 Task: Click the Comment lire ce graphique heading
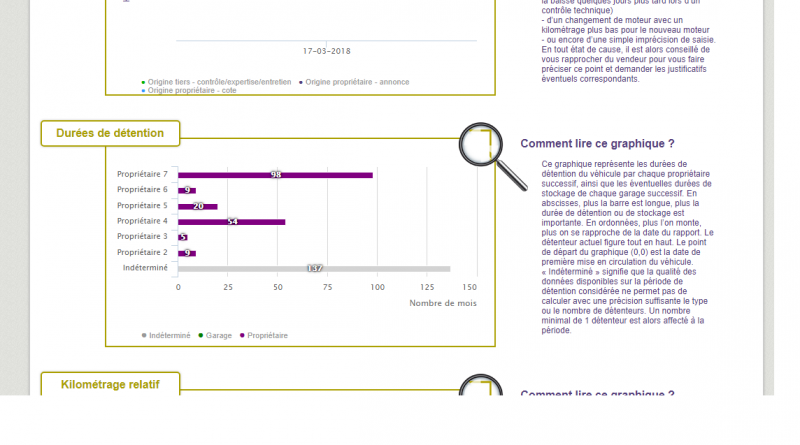click(597, 144)
